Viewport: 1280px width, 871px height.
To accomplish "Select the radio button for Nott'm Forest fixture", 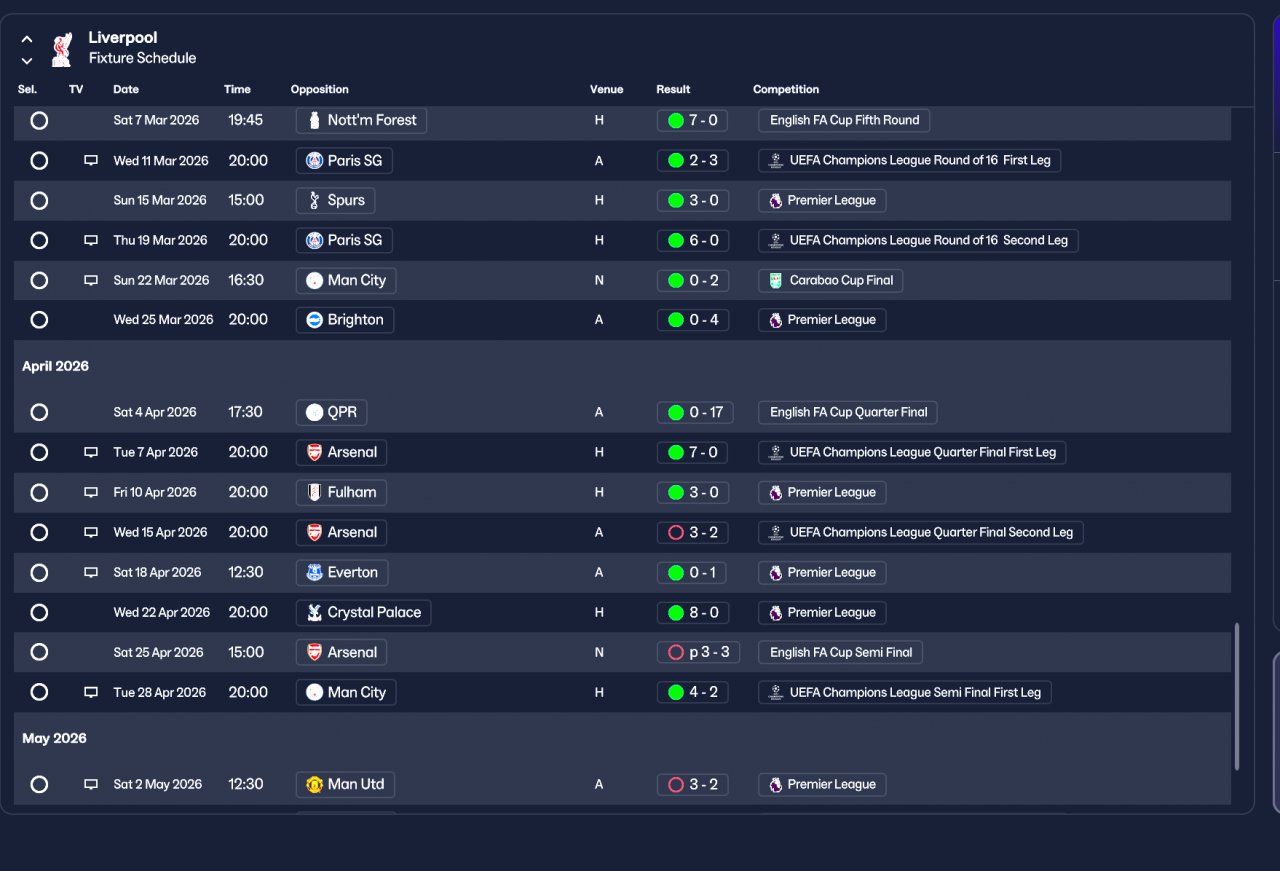I will tap(39, 120).
